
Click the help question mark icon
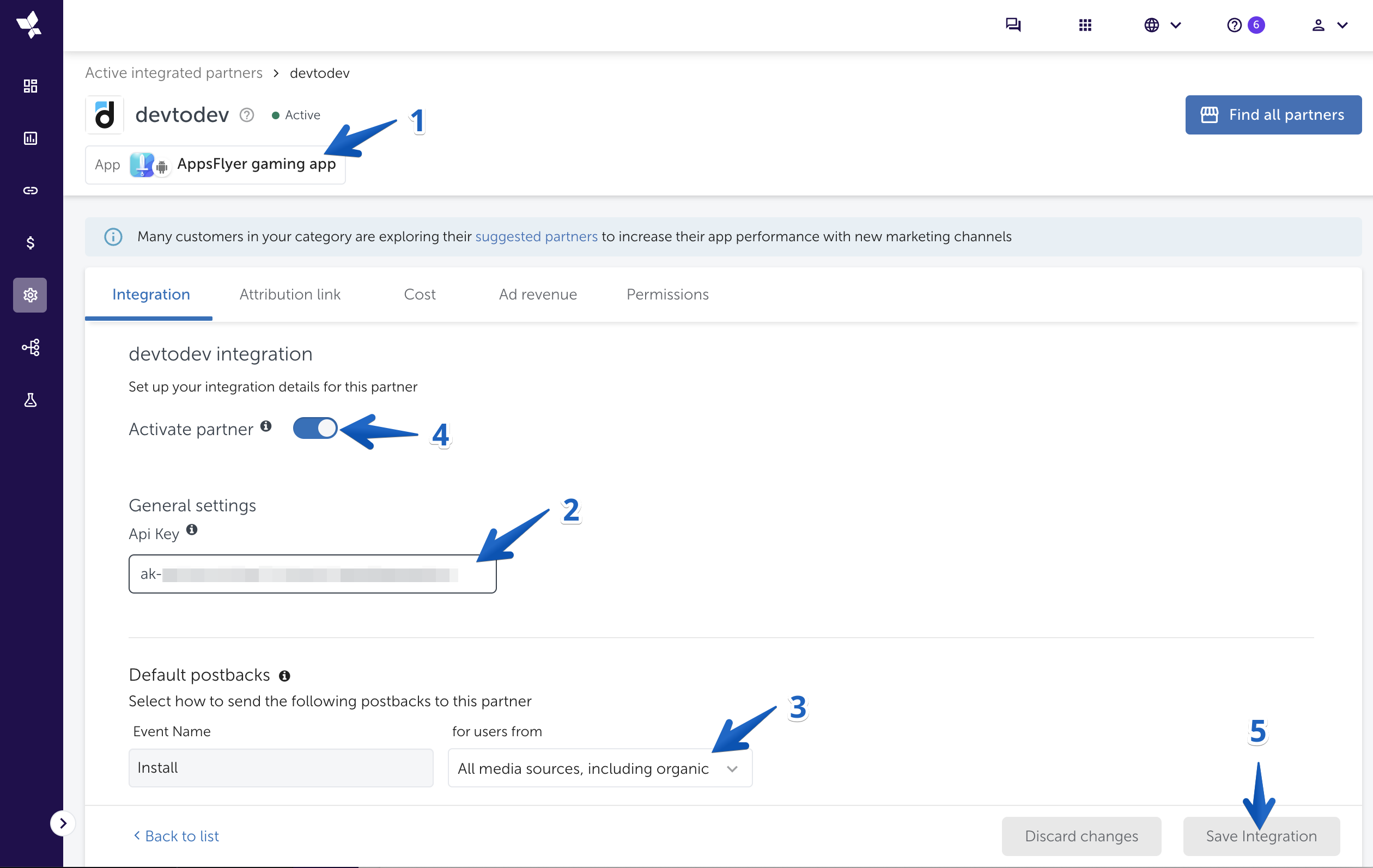click(x=1234, y=25)
